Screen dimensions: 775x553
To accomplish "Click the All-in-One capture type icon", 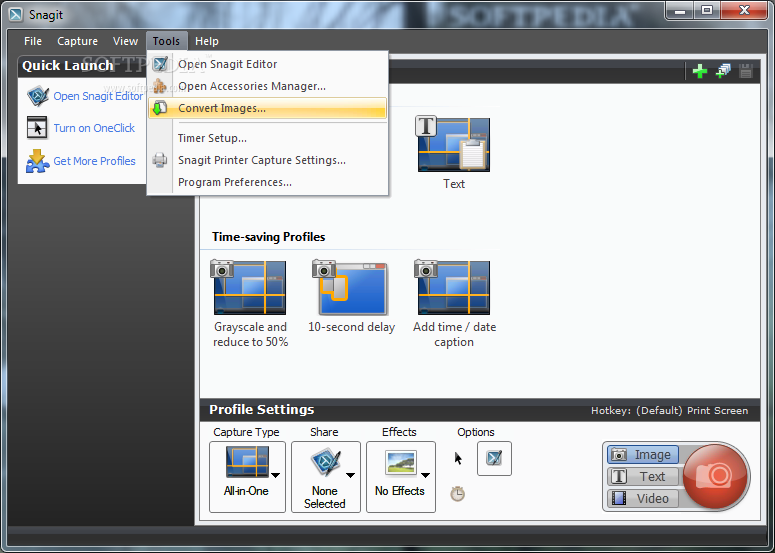I will 247,462.
